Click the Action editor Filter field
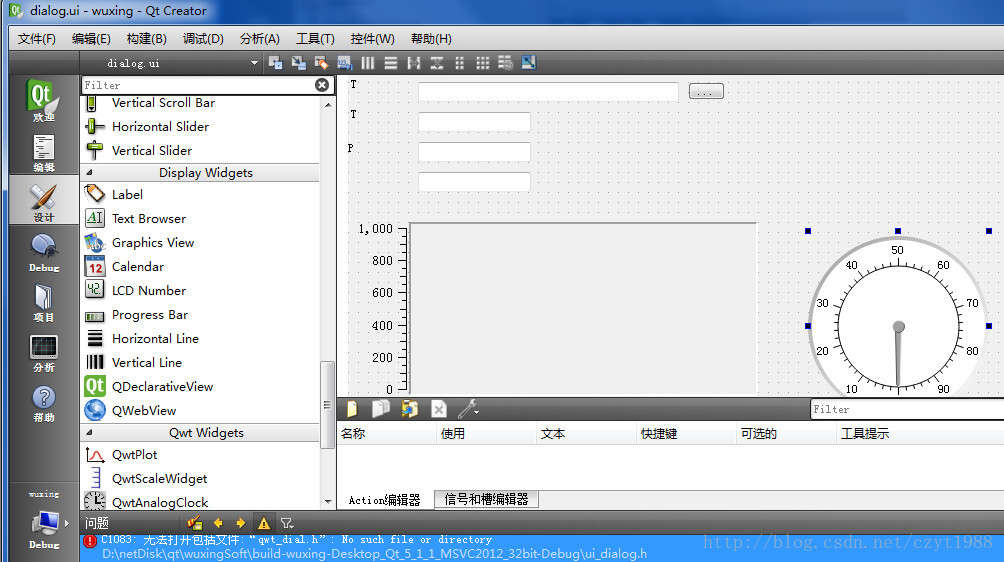The image size is (1004, 562). pyautogui.click(x=907, y=409)
